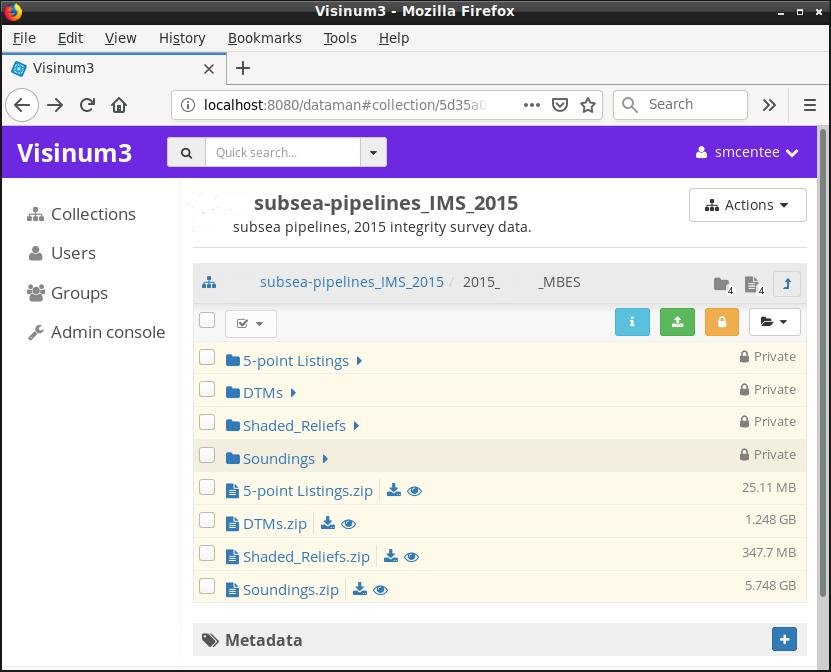831x672 pixels.
Task: Check the DTMs.zip file checkbox
Action: [207, 520]
